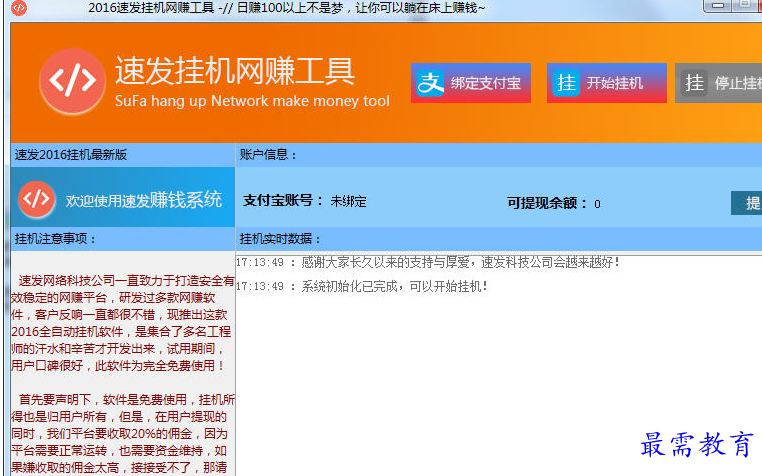Click the 欢迎使用速发赚钱系统 banner text
The image size is (762, 476).
tap(144, 199)
